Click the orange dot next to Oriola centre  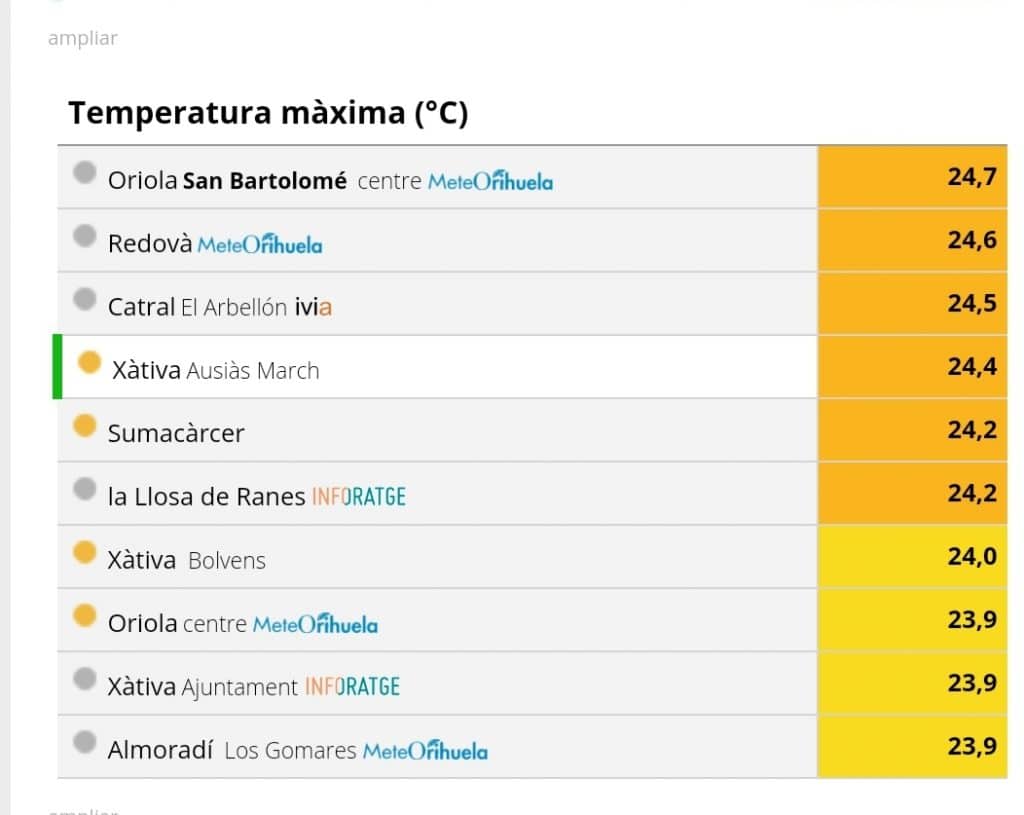(84, 615)
